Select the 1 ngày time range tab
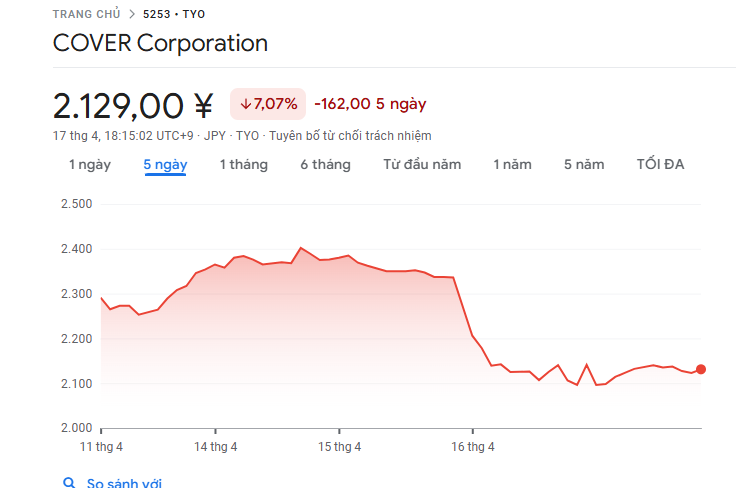This screenshot has width=736, height=488. tap(90, 165)
